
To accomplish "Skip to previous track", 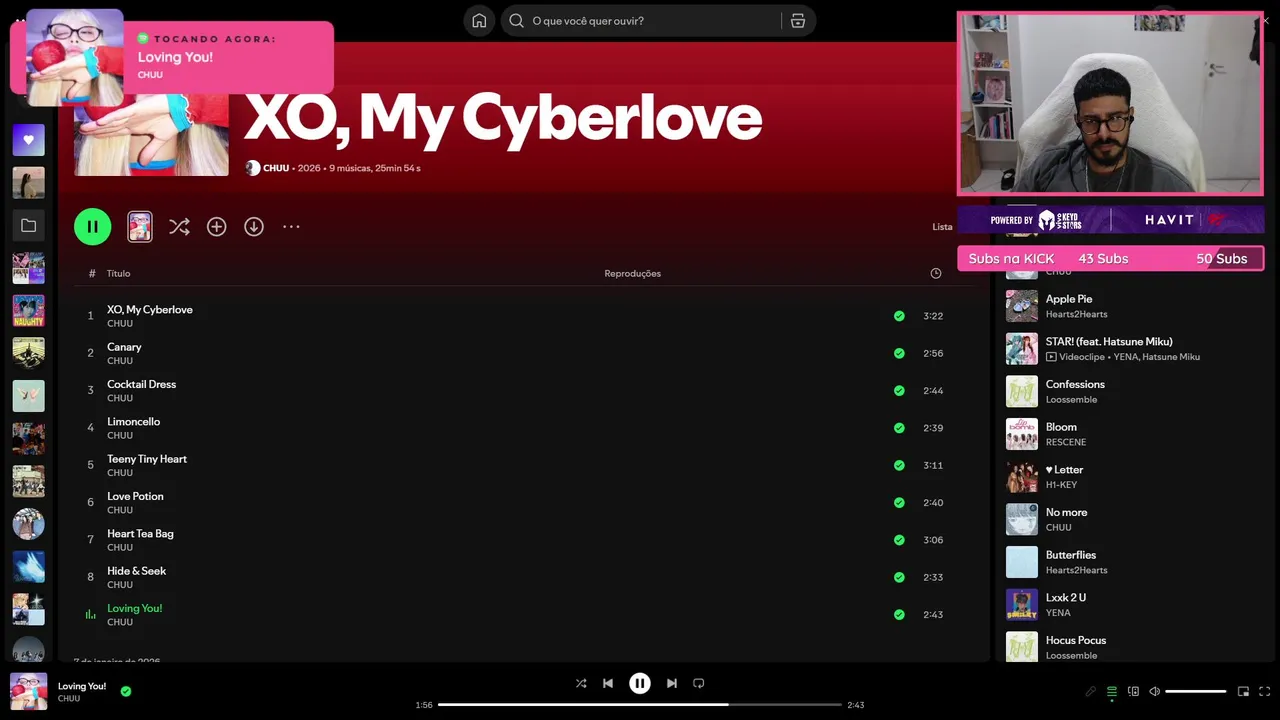I will pyautogui.click(x=608, y=683).
